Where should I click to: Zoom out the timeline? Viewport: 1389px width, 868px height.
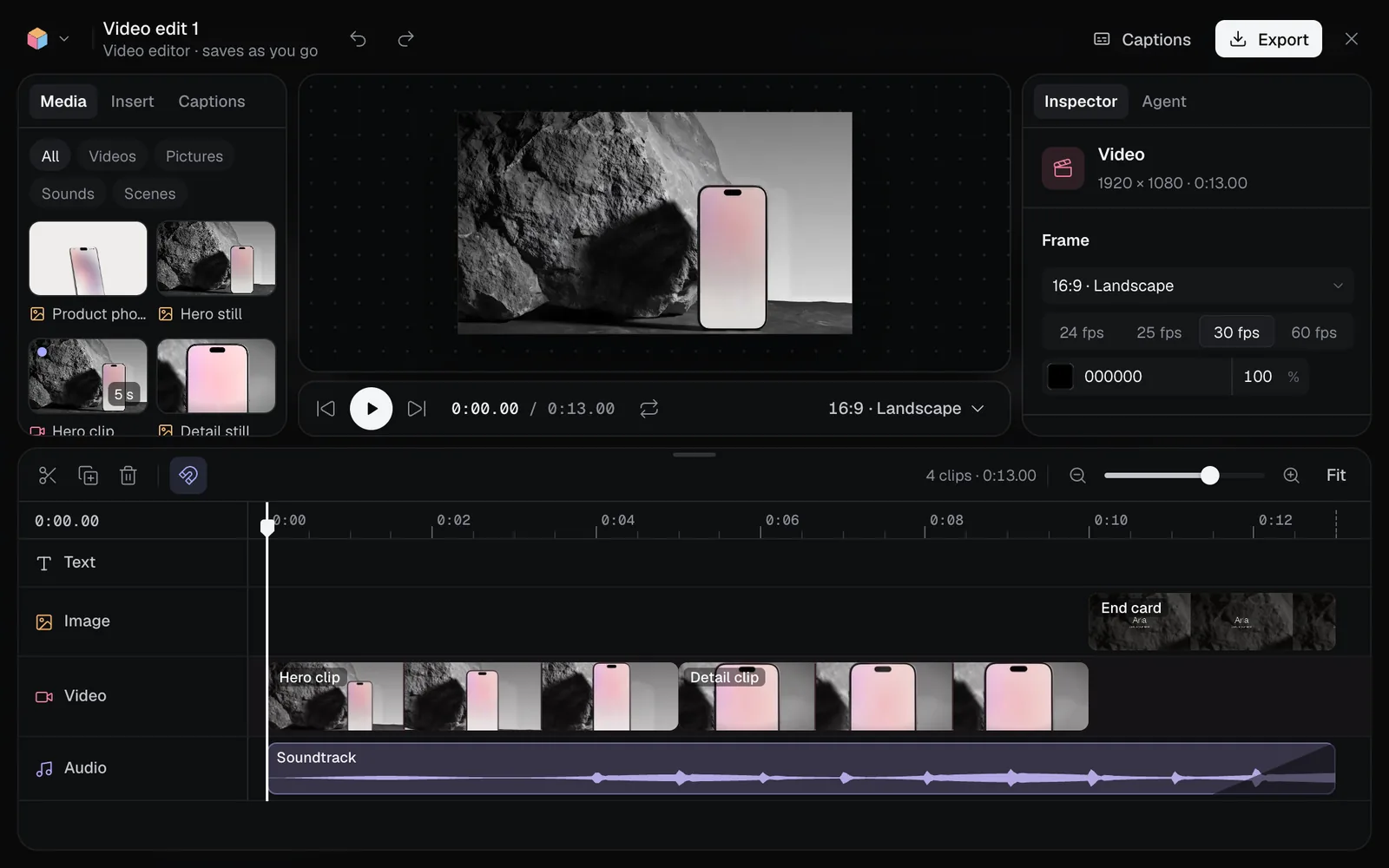tap(1077, 476)
